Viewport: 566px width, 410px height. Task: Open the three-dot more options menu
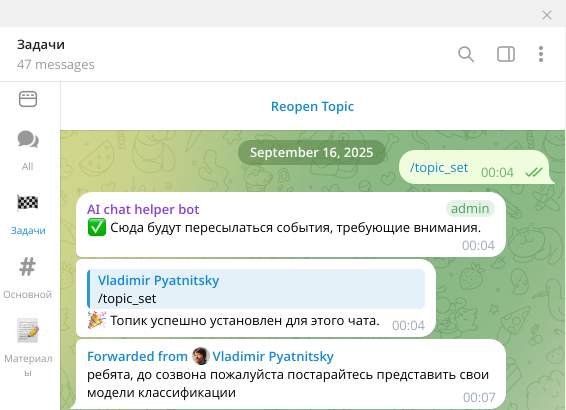pos(541,54)
